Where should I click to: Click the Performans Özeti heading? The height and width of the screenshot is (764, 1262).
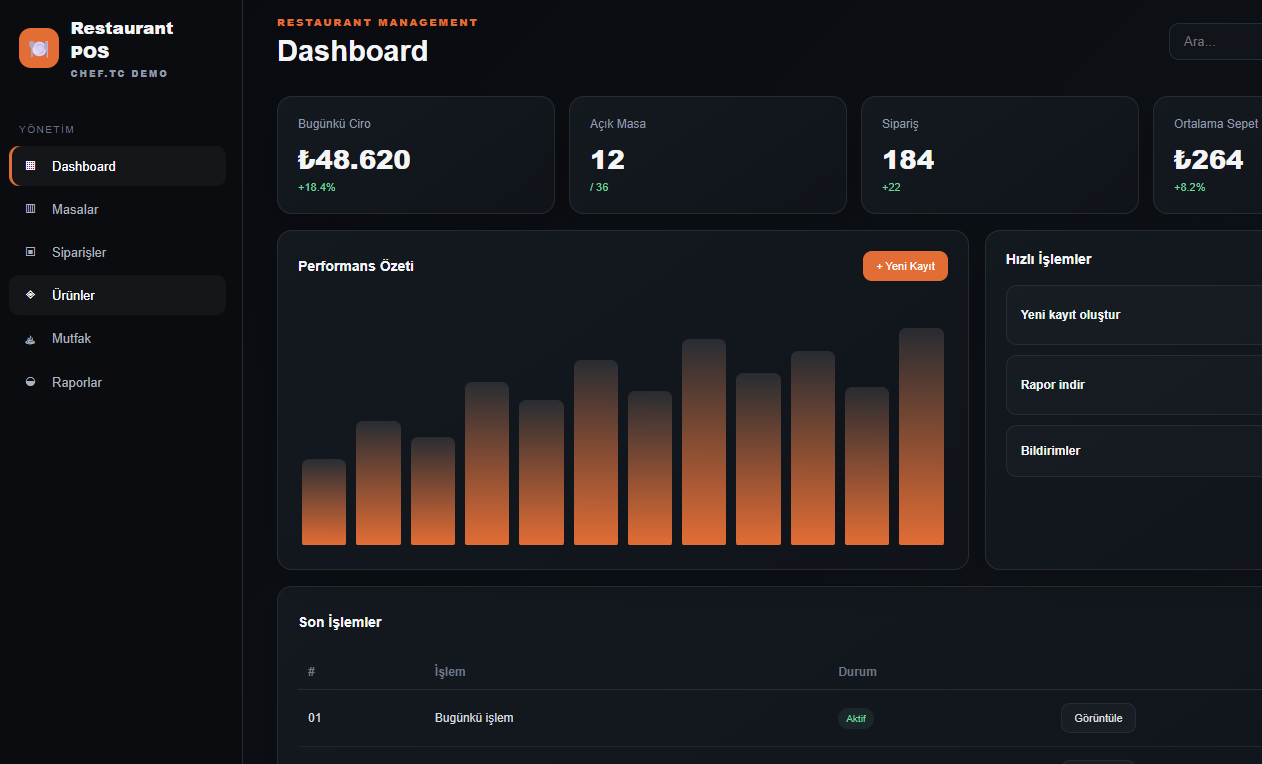click(356, 266)
